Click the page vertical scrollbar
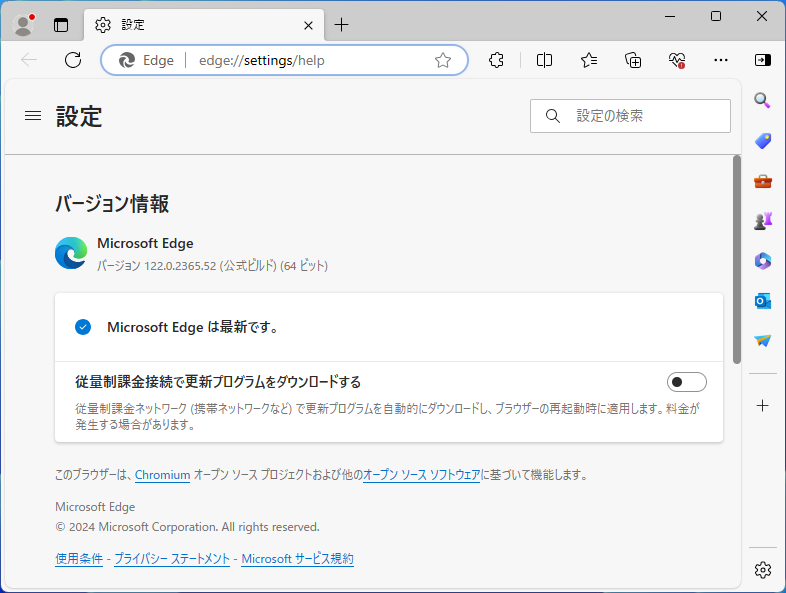This screenshot has height=593, width=786. tap(736, 260)
